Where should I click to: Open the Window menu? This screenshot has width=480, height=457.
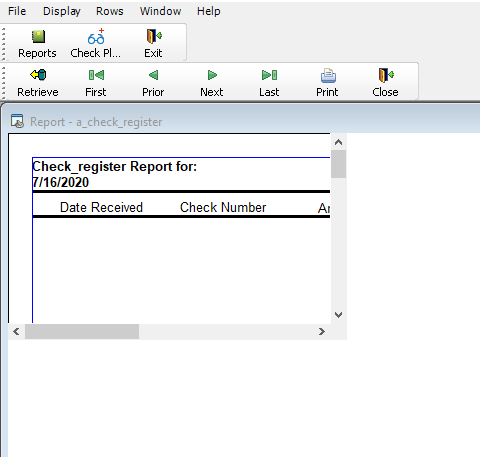[160, 11]
